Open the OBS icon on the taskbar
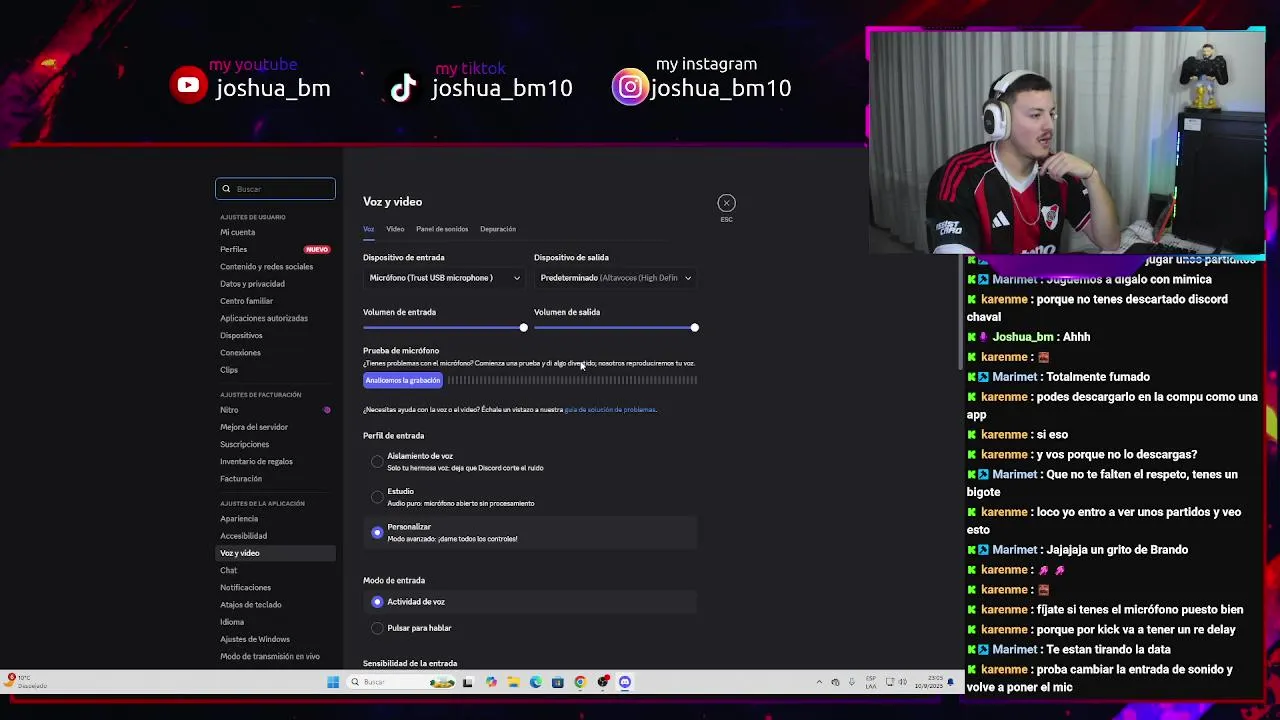 pyautogui.click(x=603, y=682)
